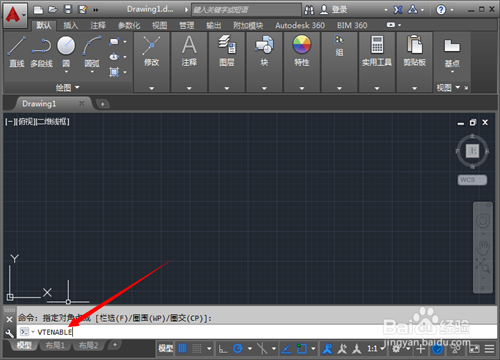Screen dimensions: 500x360
Task: Toggle ortho mode in status bar
Action: point(223,349)
